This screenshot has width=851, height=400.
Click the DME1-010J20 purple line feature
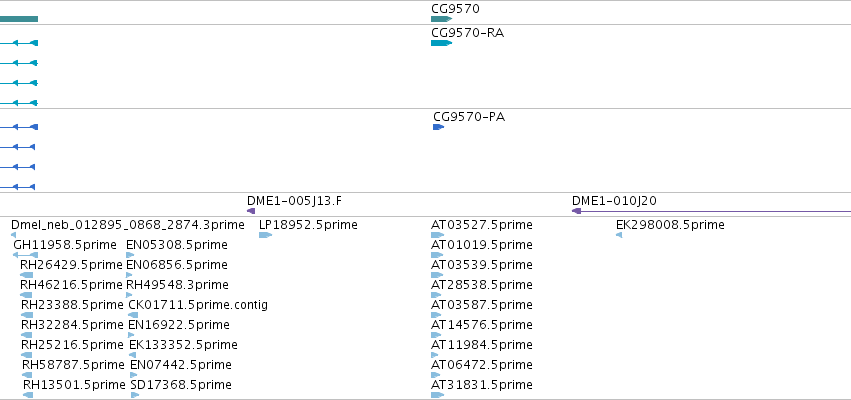click(712, 211)
